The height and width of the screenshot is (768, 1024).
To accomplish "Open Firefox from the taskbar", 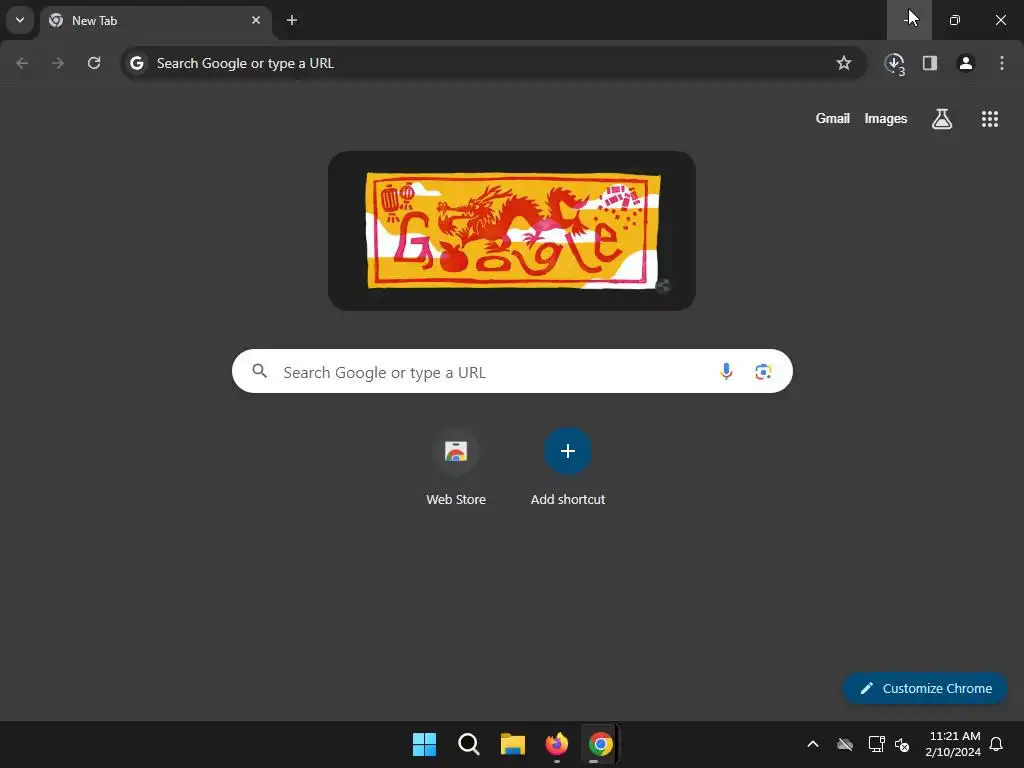I will [x=556, y=744].
